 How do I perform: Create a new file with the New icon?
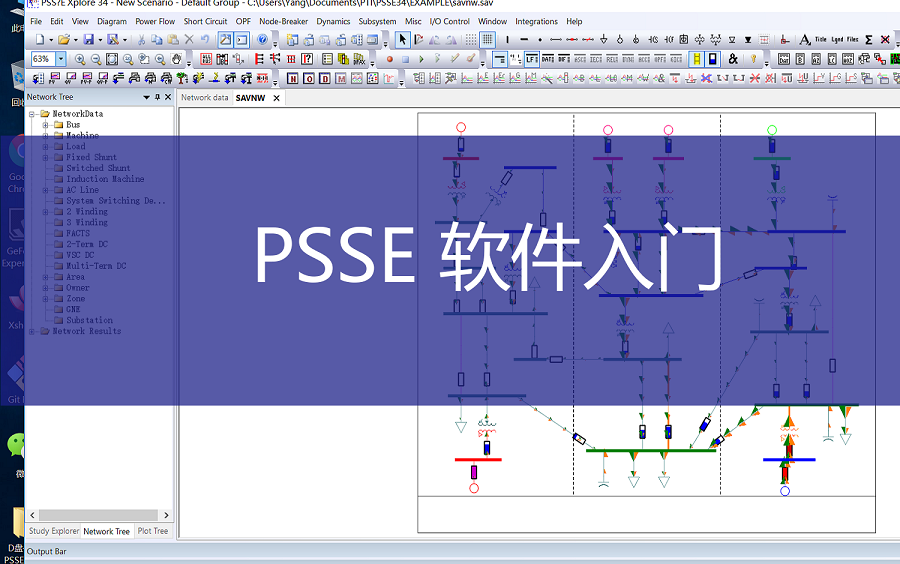pos(40,39)
